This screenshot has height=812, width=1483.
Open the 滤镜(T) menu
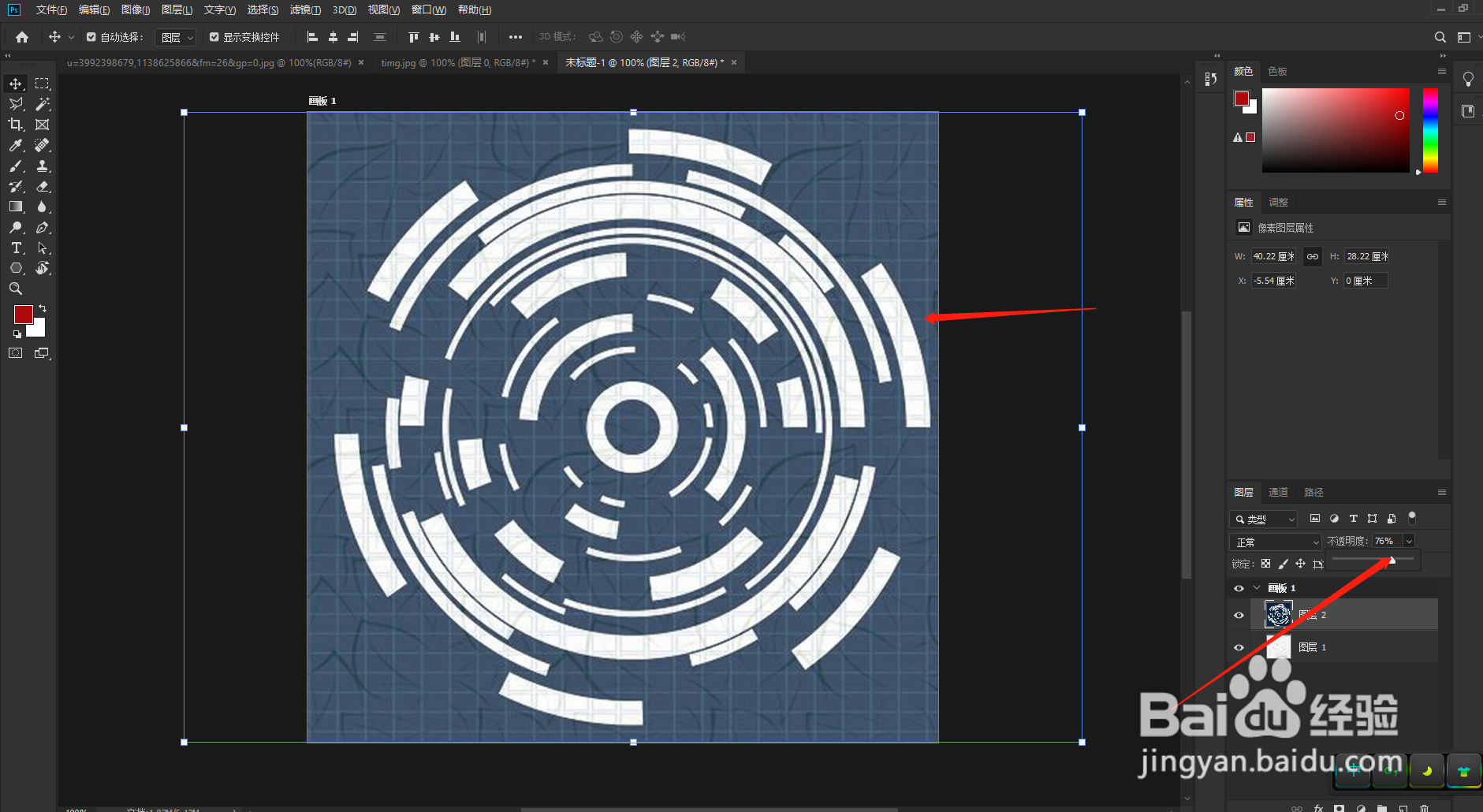[305, 10]
